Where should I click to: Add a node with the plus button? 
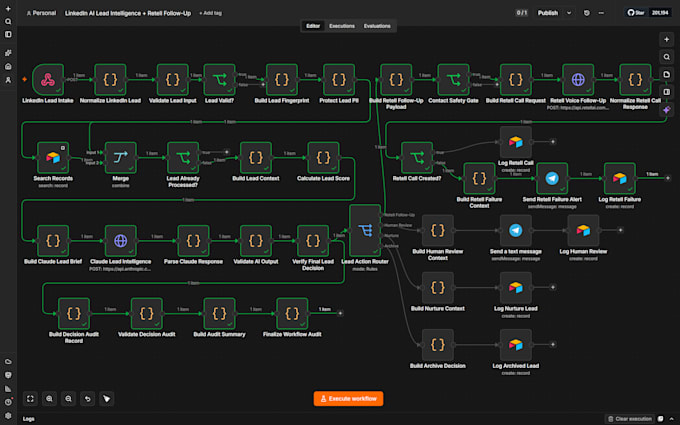(667, 39)
